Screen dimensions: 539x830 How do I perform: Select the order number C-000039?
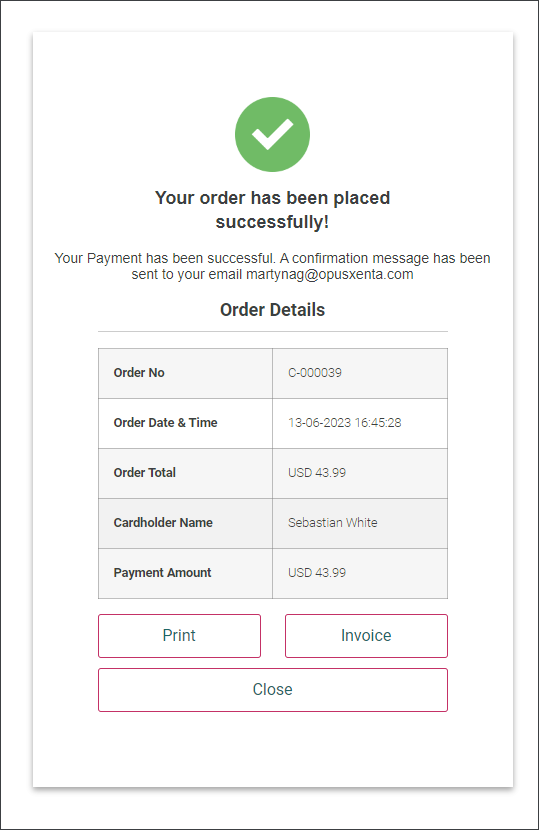tap(315, 373)
